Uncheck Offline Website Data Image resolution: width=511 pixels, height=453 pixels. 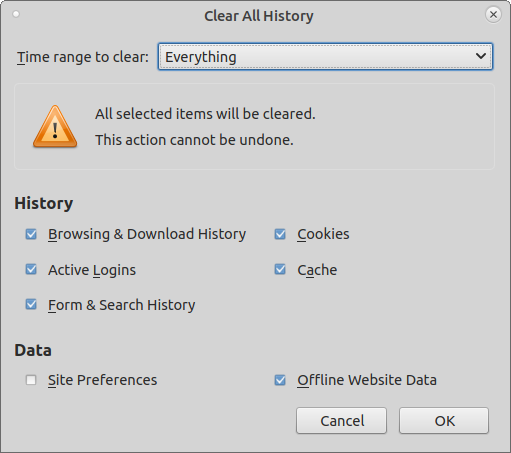pos(280,380)
